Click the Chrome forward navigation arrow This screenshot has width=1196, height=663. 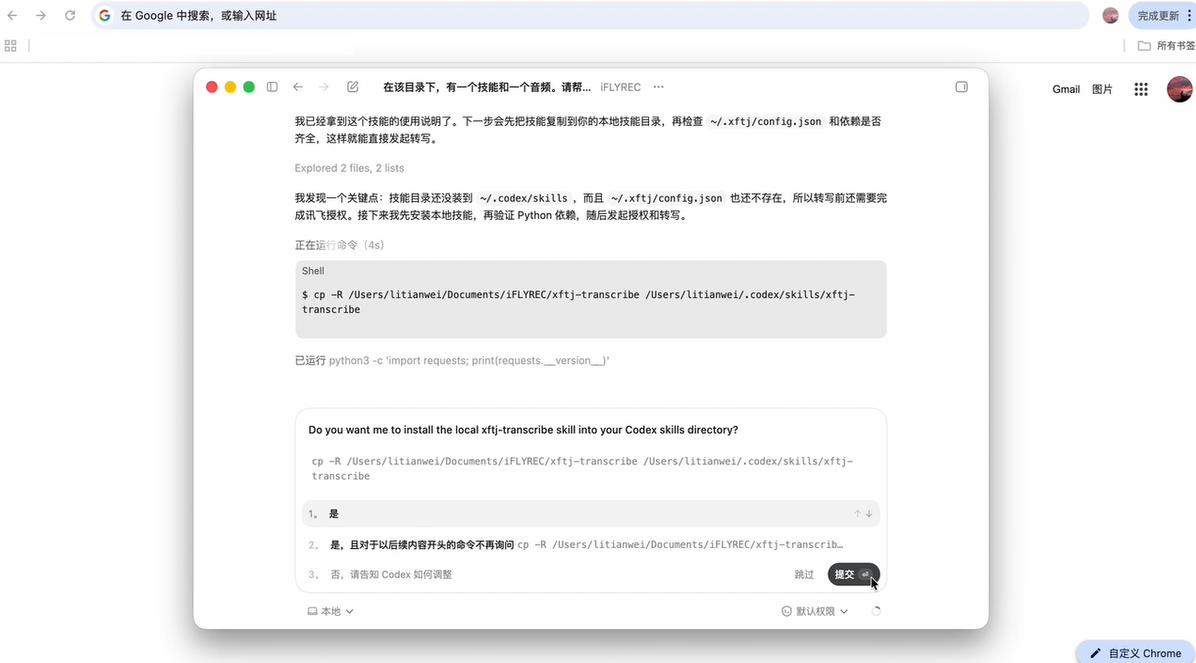coord(40,15)
